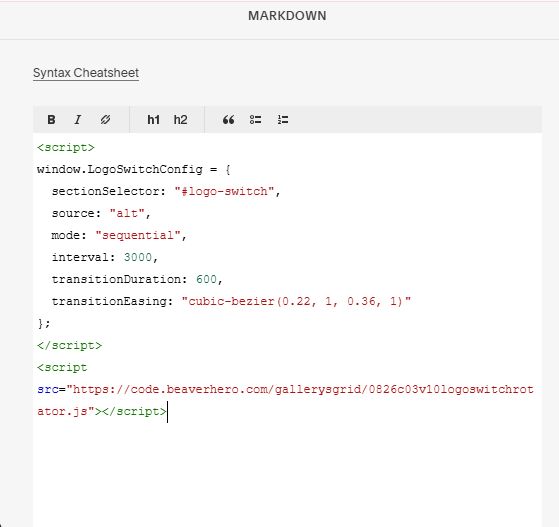559x527 pixels.
Task: Select the mode "sequential" line
Action: 119,235
